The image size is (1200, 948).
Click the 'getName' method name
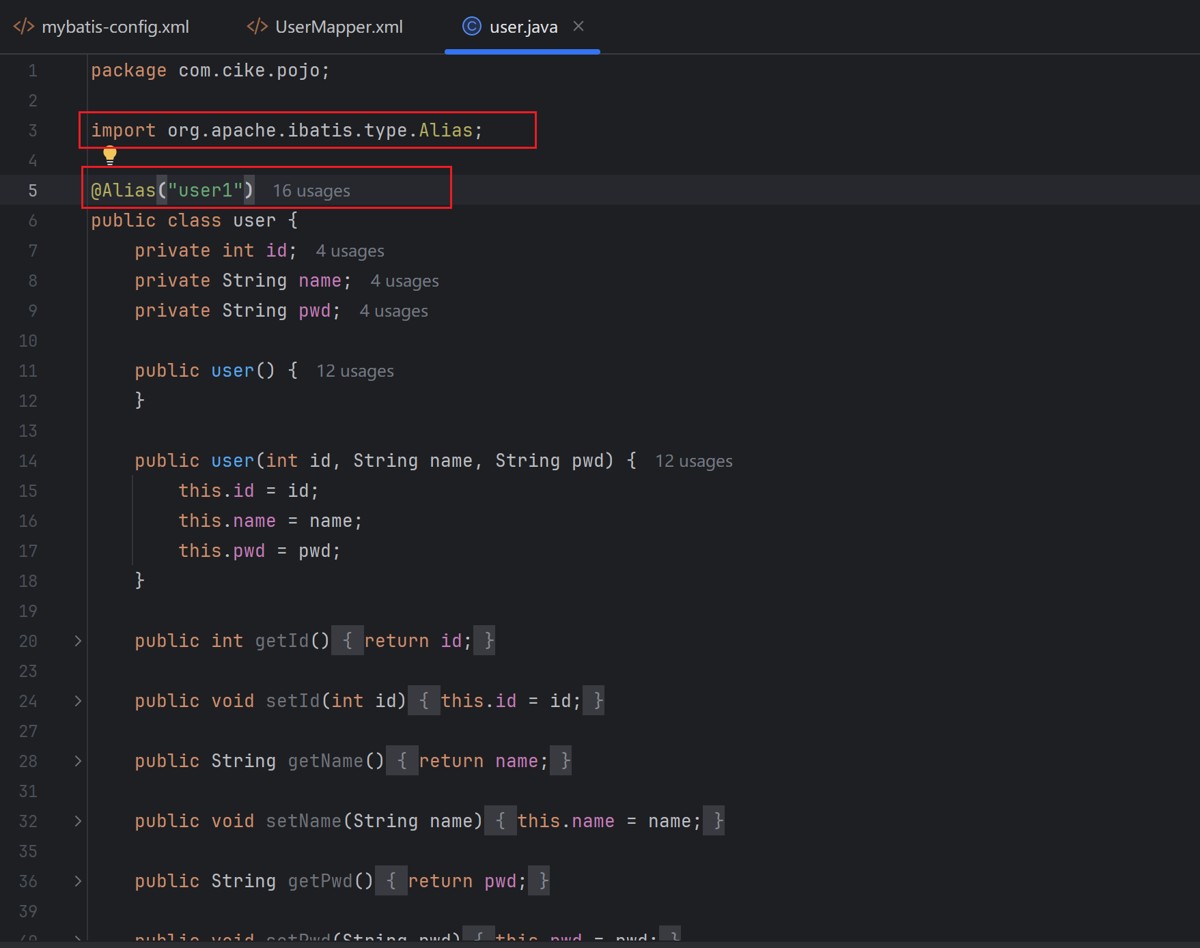[326, 761]
